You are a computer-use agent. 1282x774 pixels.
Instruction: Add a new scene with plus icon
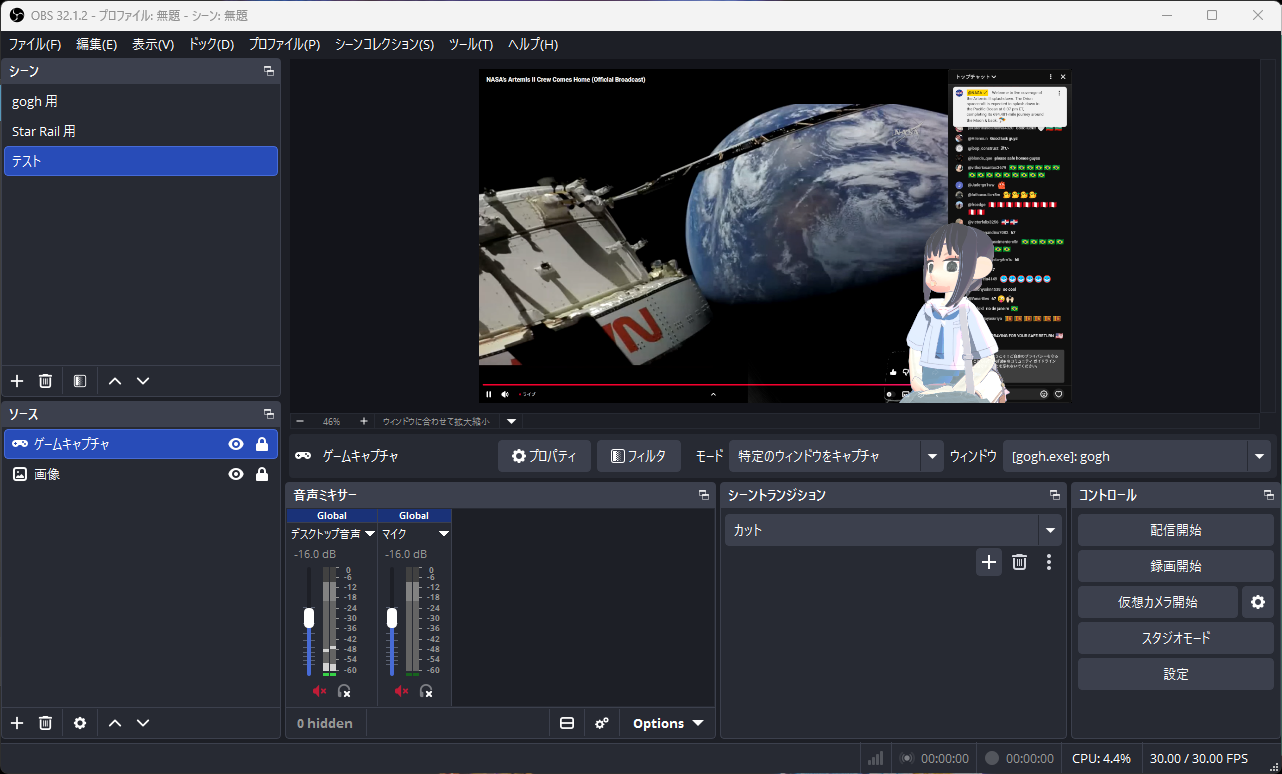click(x=17, y=381)
